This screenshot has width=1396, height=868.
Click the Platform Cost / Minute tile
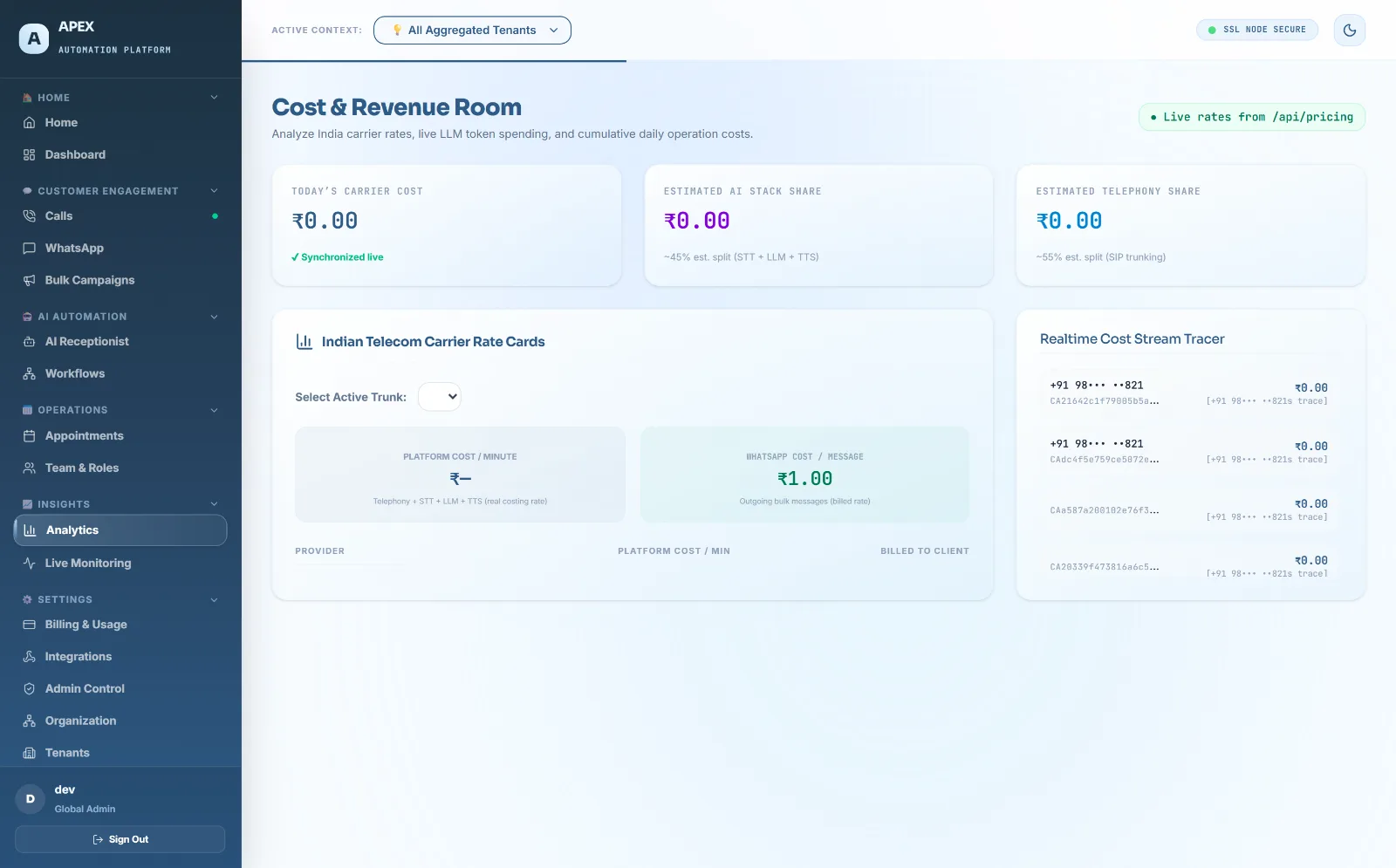pos(460,475)
